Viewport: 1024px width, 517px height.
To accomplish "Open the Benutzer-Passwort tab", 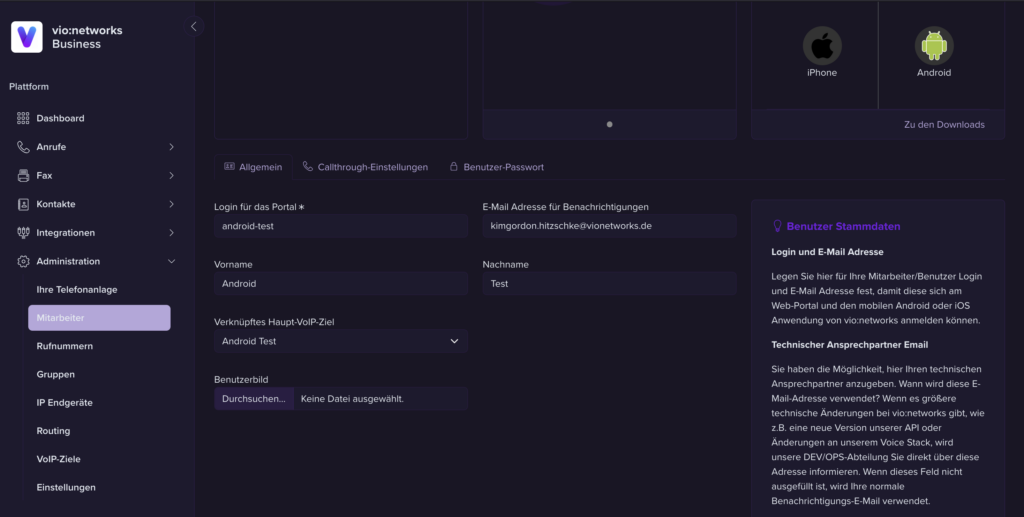I will [x=496, y=167].
